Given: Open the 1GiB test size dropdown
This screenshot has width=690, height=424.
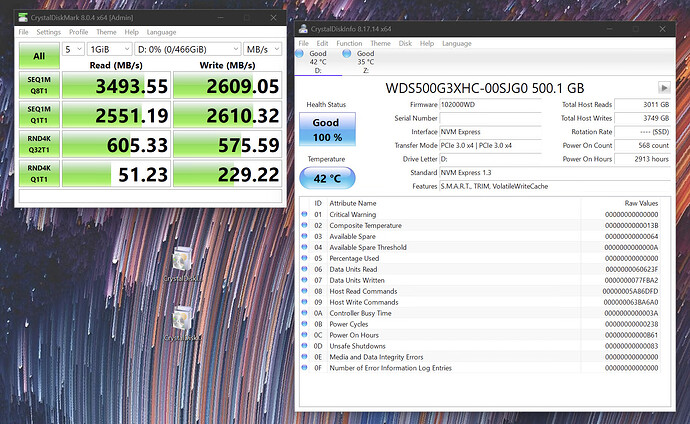Looking at the screenshot, I should (110, 49).
